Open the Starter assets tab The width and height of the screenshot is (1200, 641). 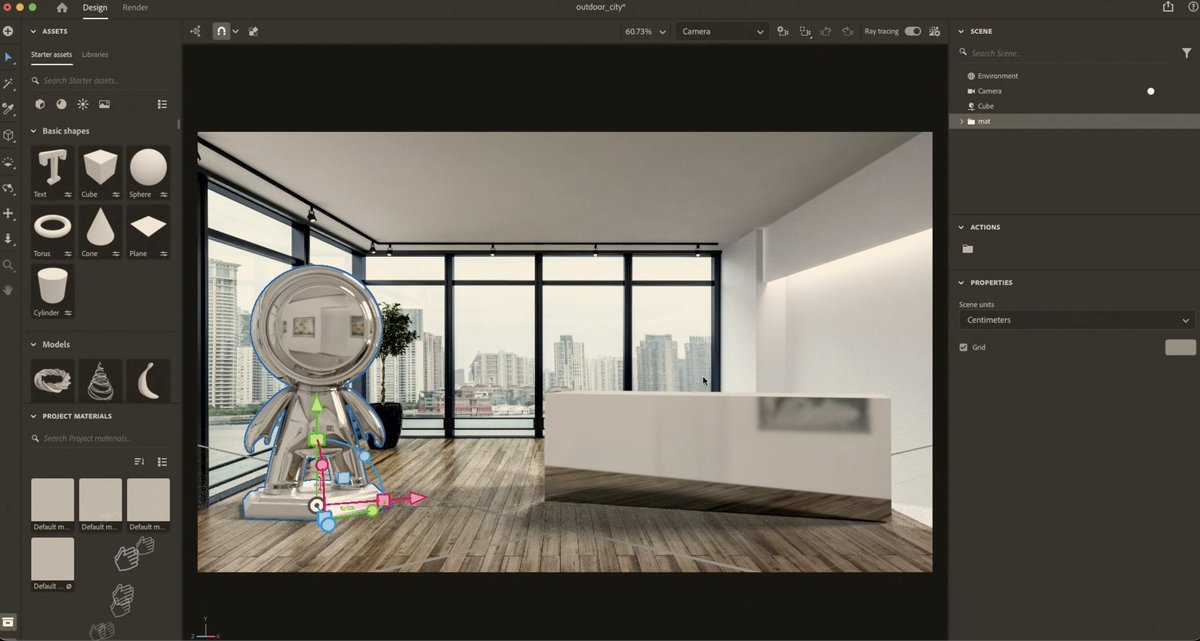tap(51, 54)
